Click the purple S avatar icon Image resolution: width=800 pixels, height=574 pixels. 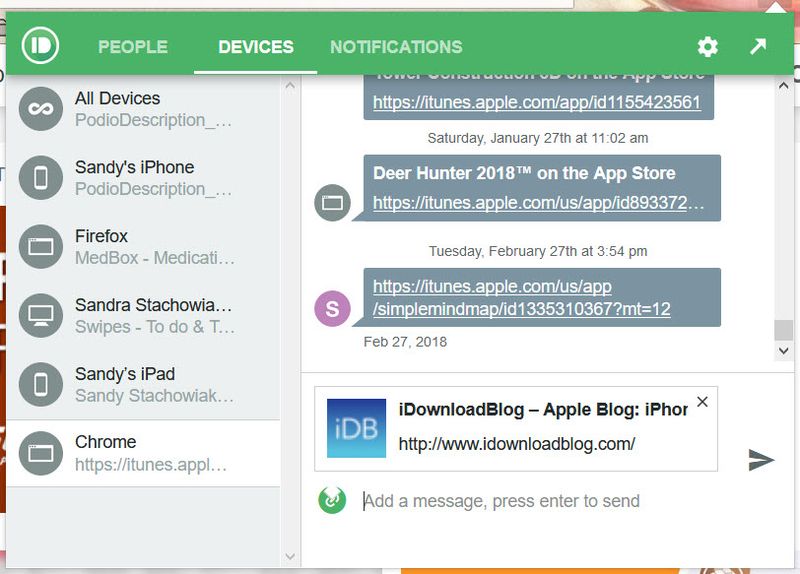tap(332, 308)
